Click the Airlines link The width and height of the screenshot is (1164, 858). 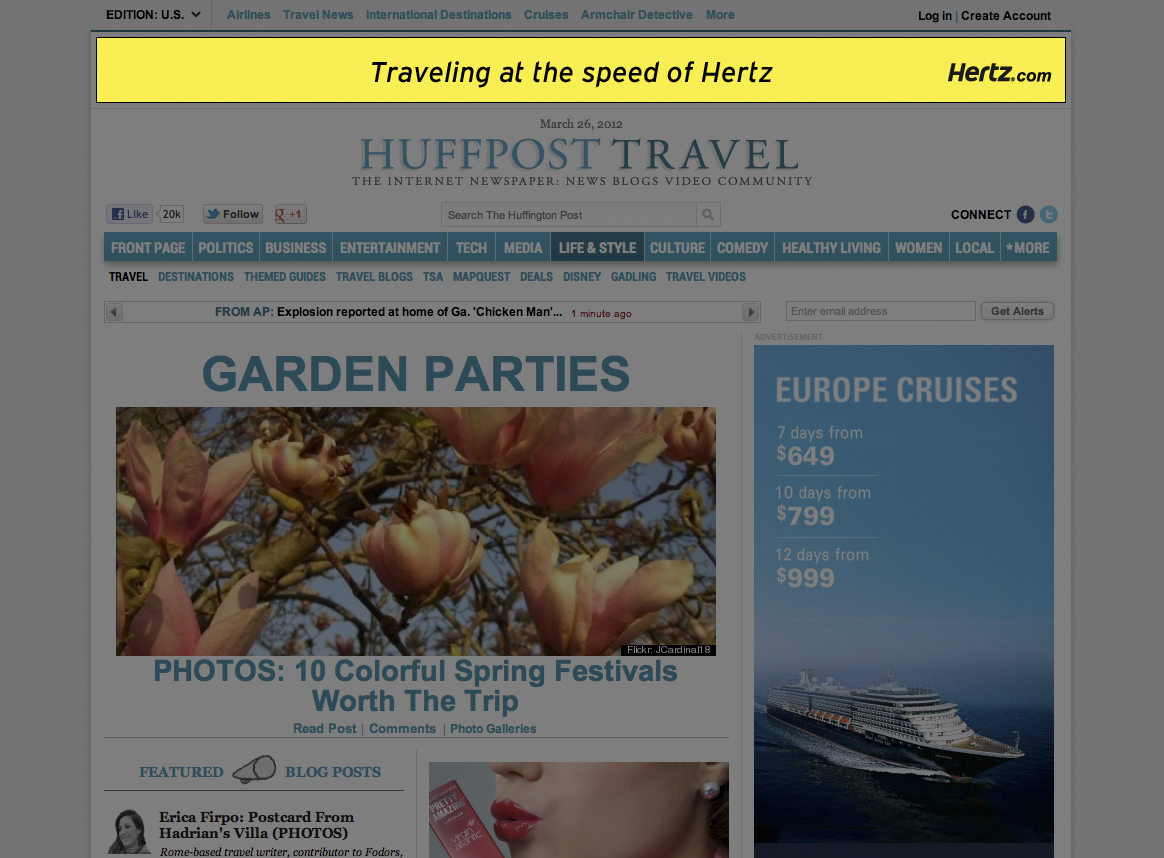249,15
